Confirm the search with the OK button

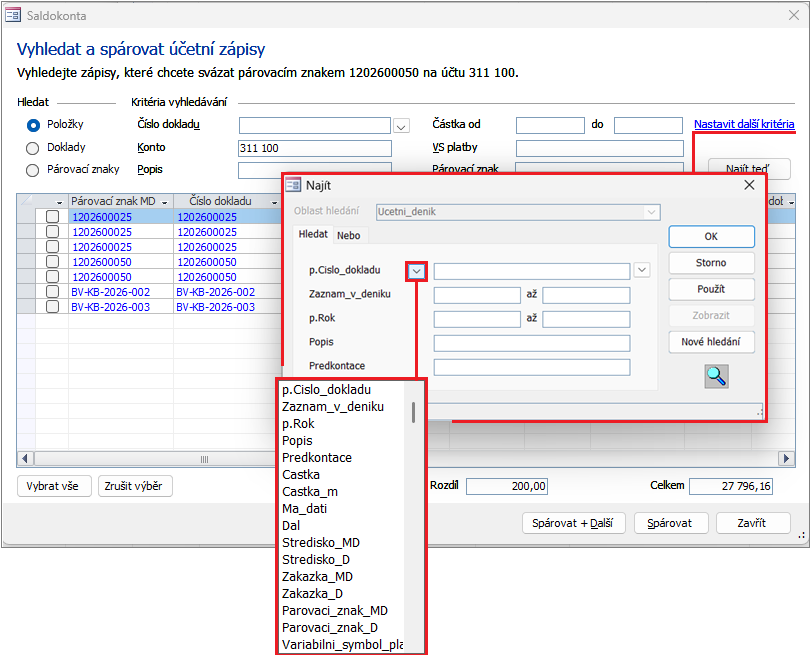(x=711, y=236)
